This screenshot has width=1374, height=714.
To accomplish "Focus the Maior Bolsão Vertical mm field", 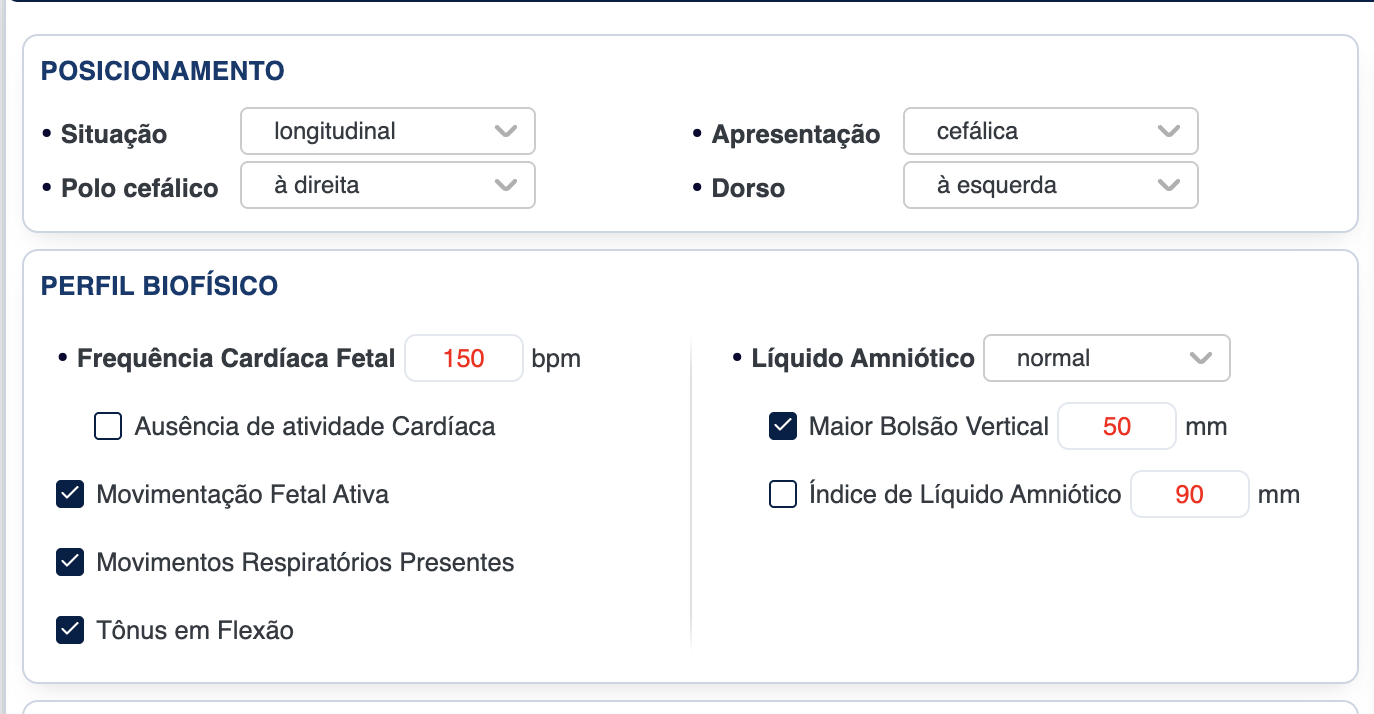I will pyautogui.click(x=1116, y=427).
